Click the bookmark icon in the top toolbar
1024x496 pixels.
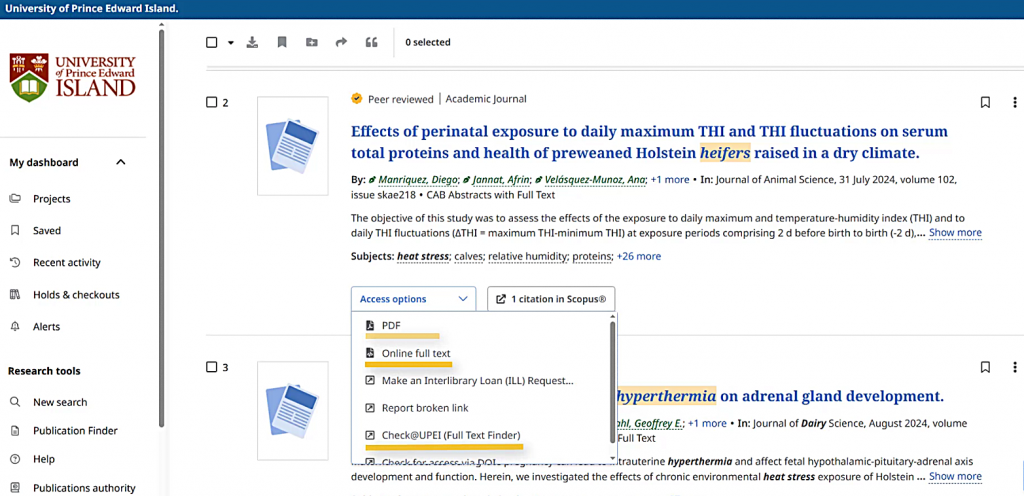(x=282, y=42)
